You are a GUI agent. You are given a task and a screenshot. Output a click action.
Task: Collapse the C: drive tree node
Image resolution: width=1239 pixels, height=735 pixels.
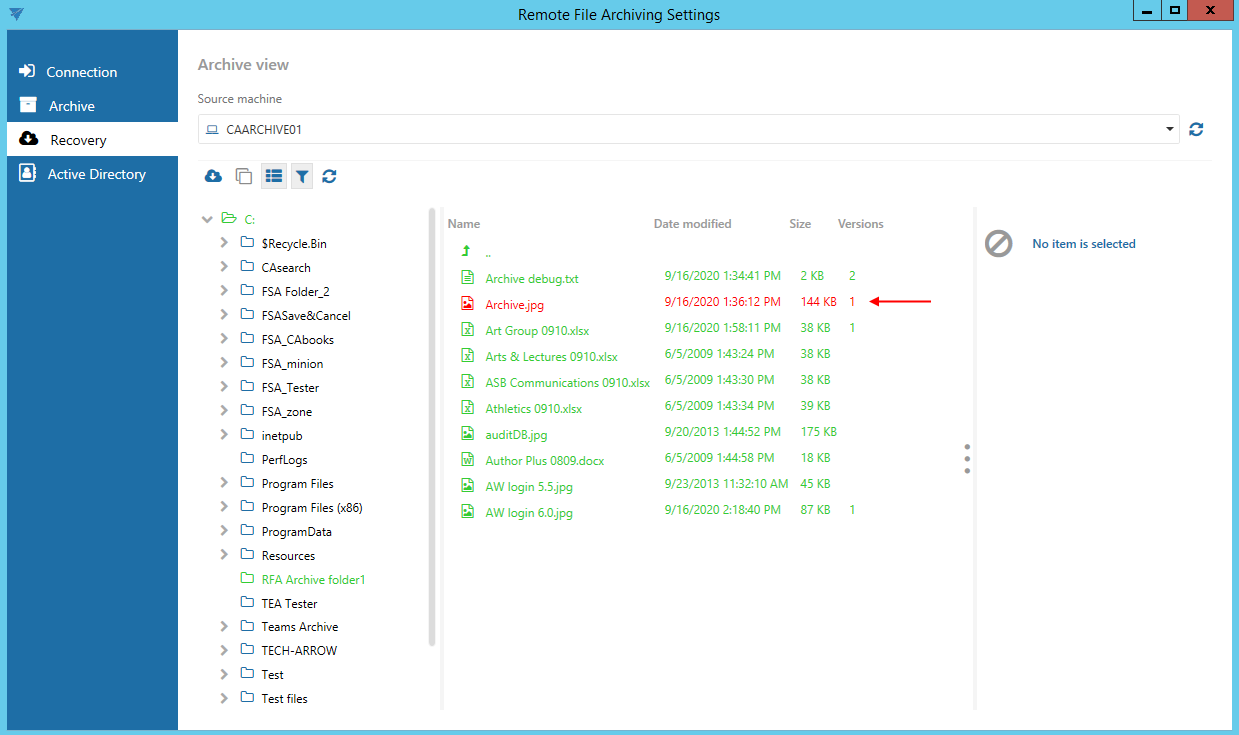[x=207, y=219]
